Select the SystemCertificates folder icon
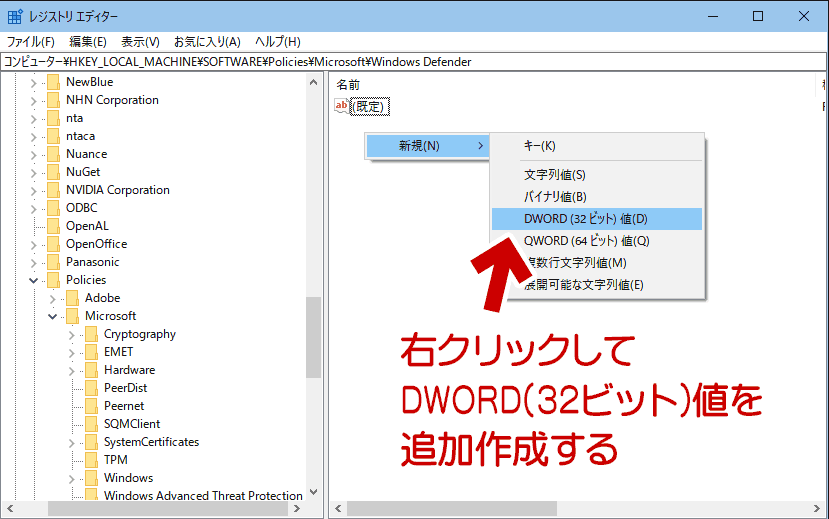 pos(91,442)
